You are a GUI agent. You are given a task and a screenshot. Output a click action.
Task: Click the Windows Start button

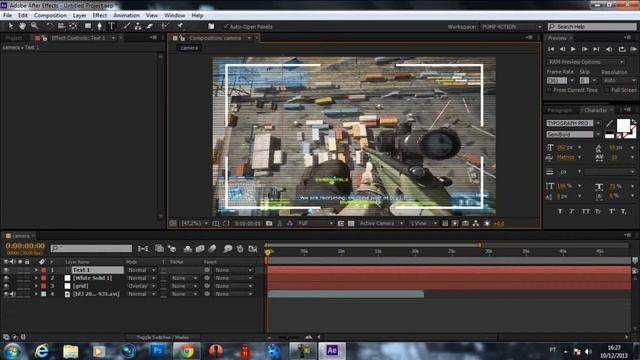click(12, 351)
